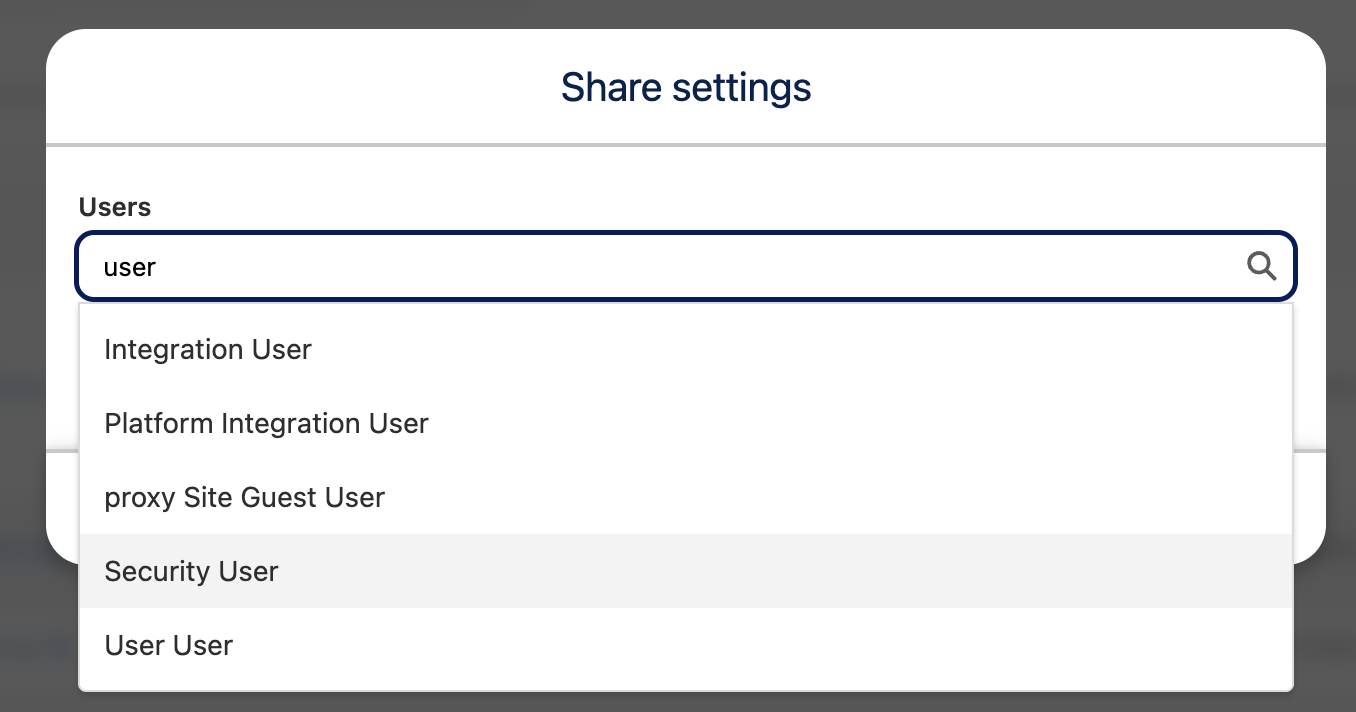
Task: Place cursor in the Users combobox
Action: pos(660,267)
